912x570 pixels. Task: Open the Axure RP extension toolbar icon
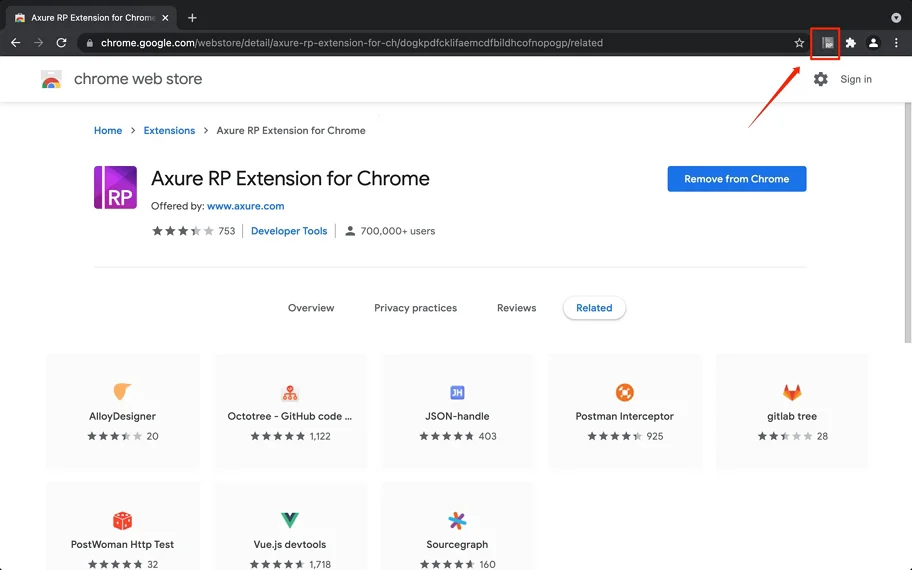827,42
